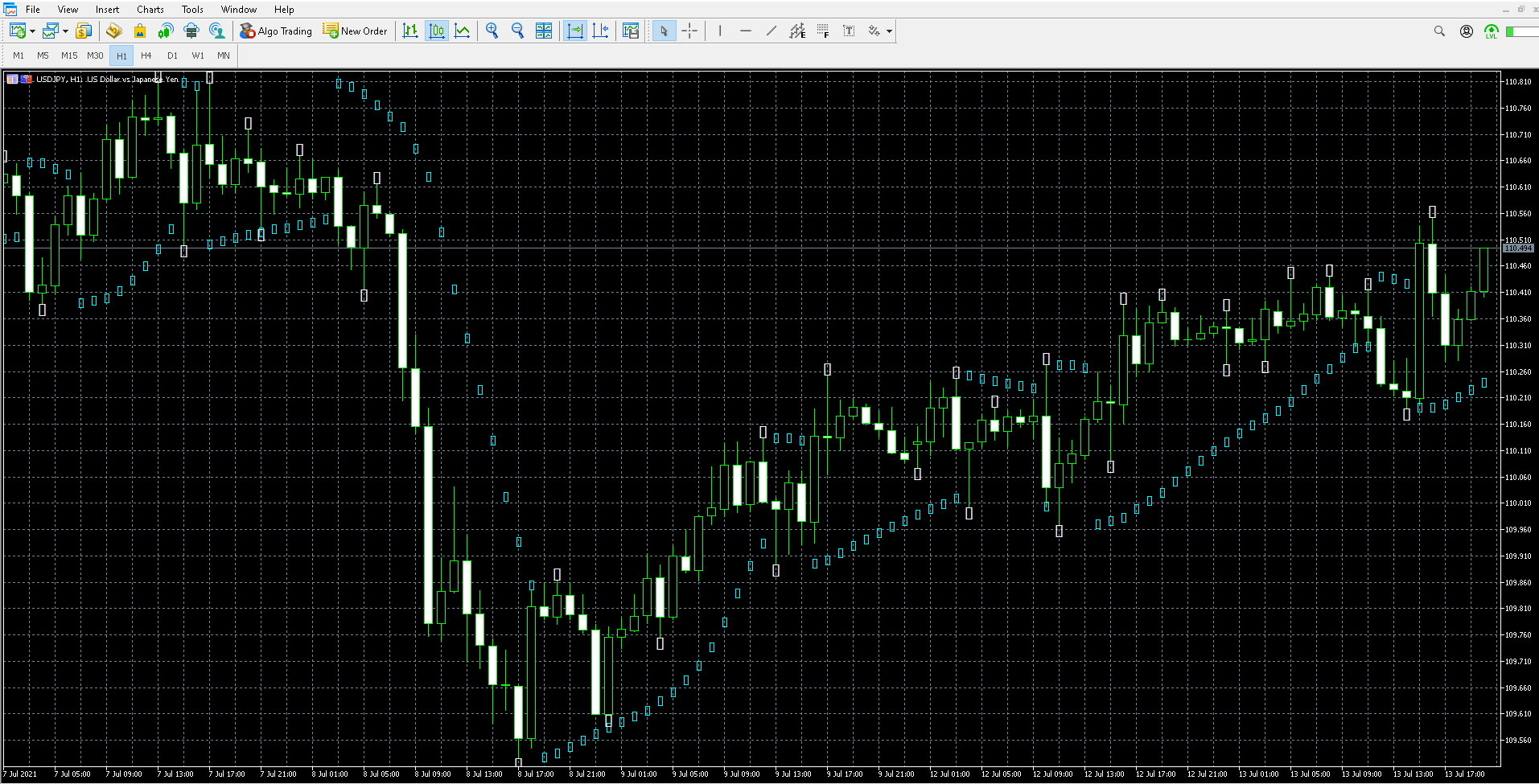Click the 13 Jul 17:00 time label
Screen dimensions: 1539x784
[x=1465, y=774]
